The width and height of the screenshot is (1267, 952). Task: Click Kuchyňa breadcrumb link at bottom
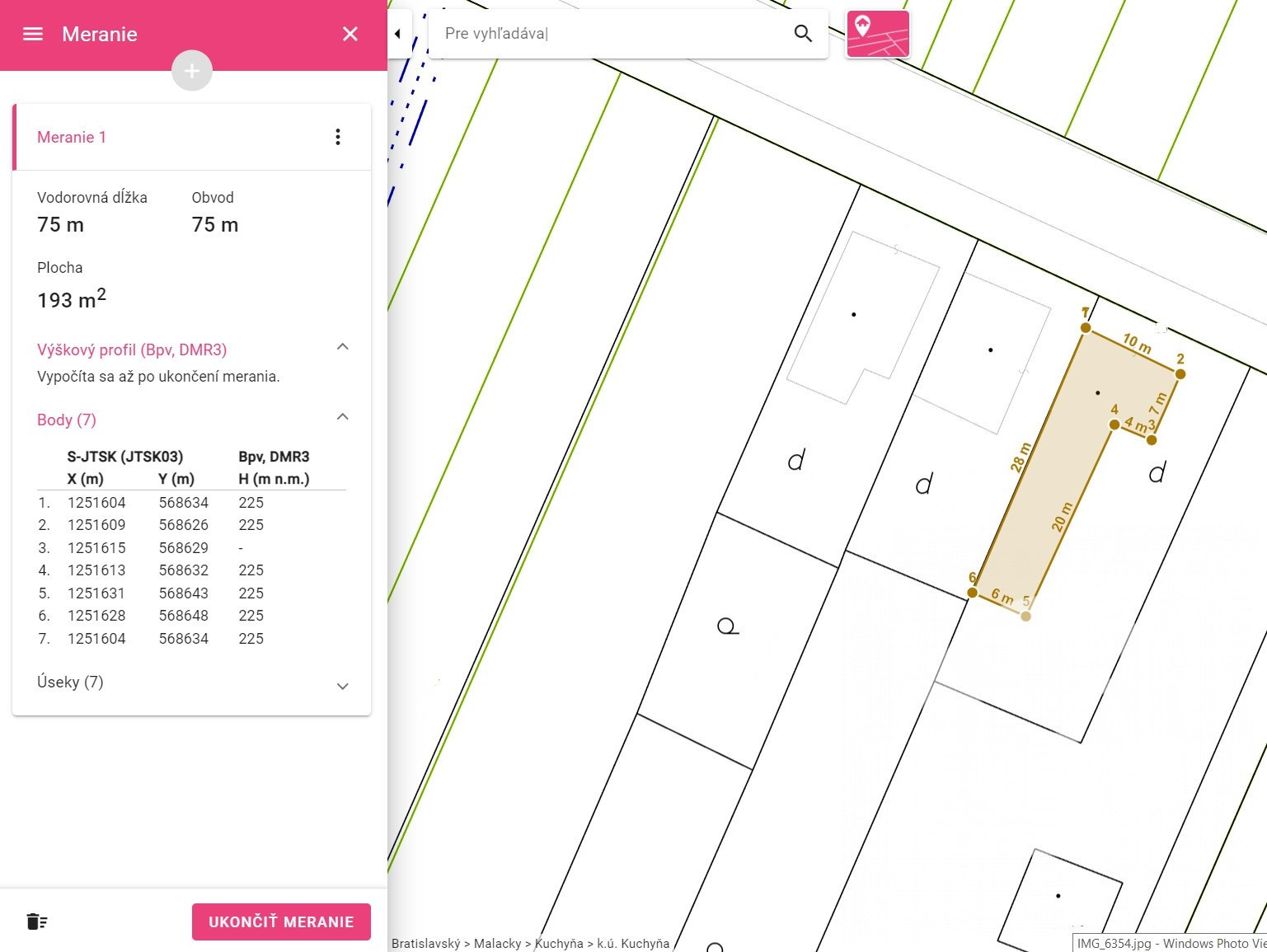559,944
